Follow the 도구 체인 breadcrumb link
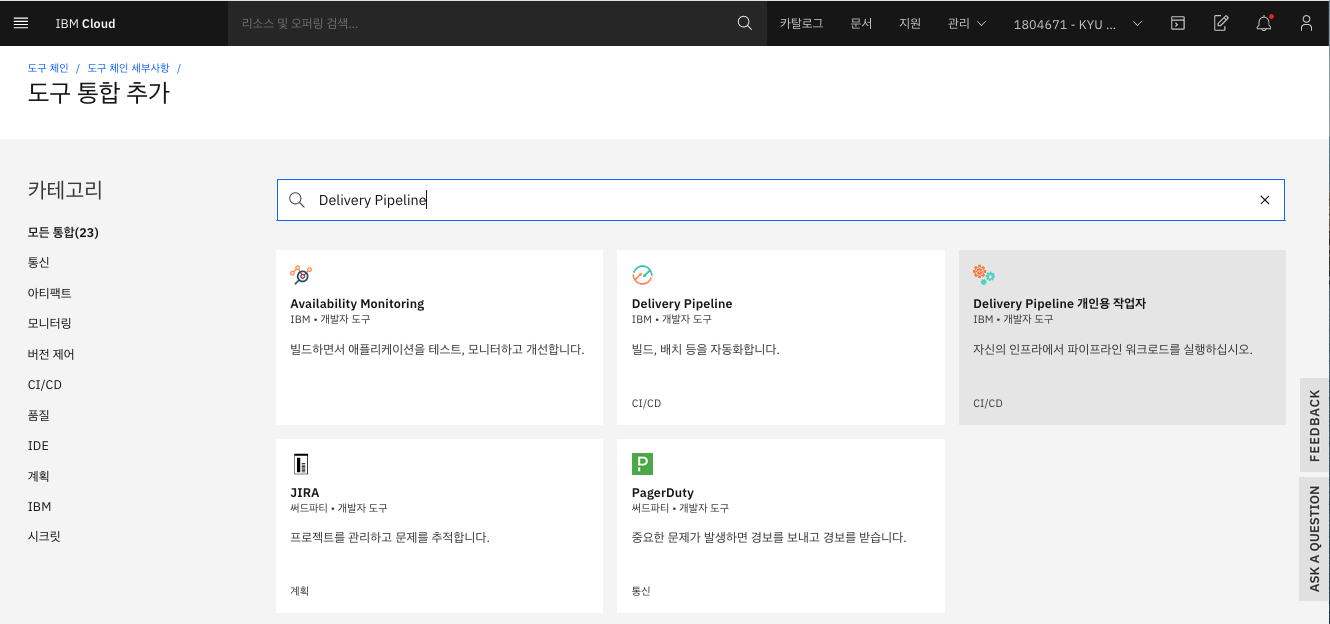This screenshot has width=1330, height=624. (x=48, y=68)
